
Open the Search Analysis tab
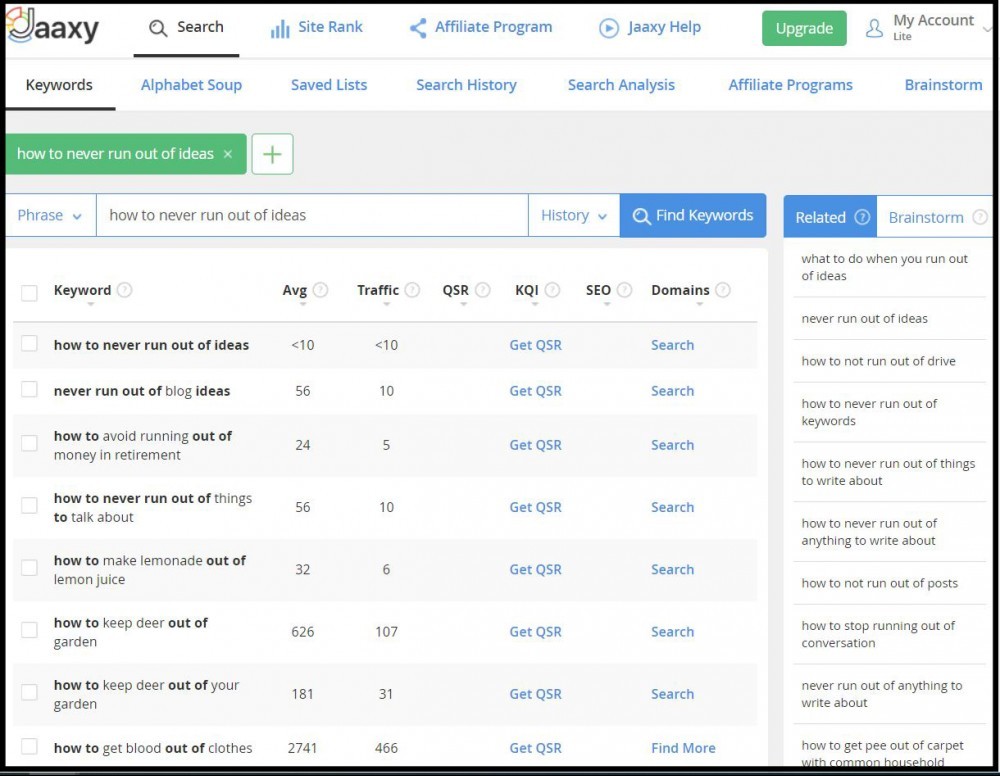pos(621,85)
